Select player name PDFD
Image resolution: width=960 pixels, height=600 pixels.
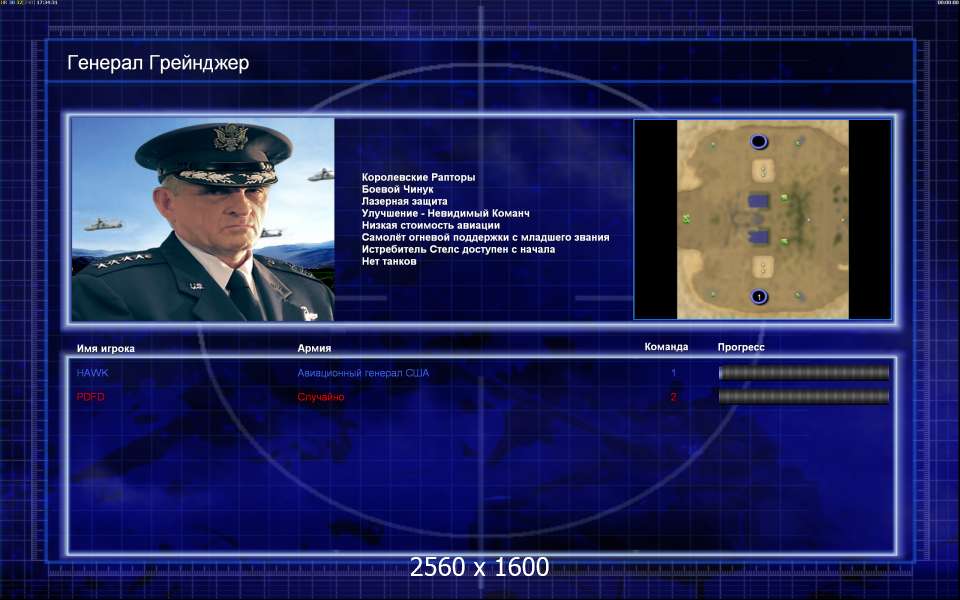(91, 397)
